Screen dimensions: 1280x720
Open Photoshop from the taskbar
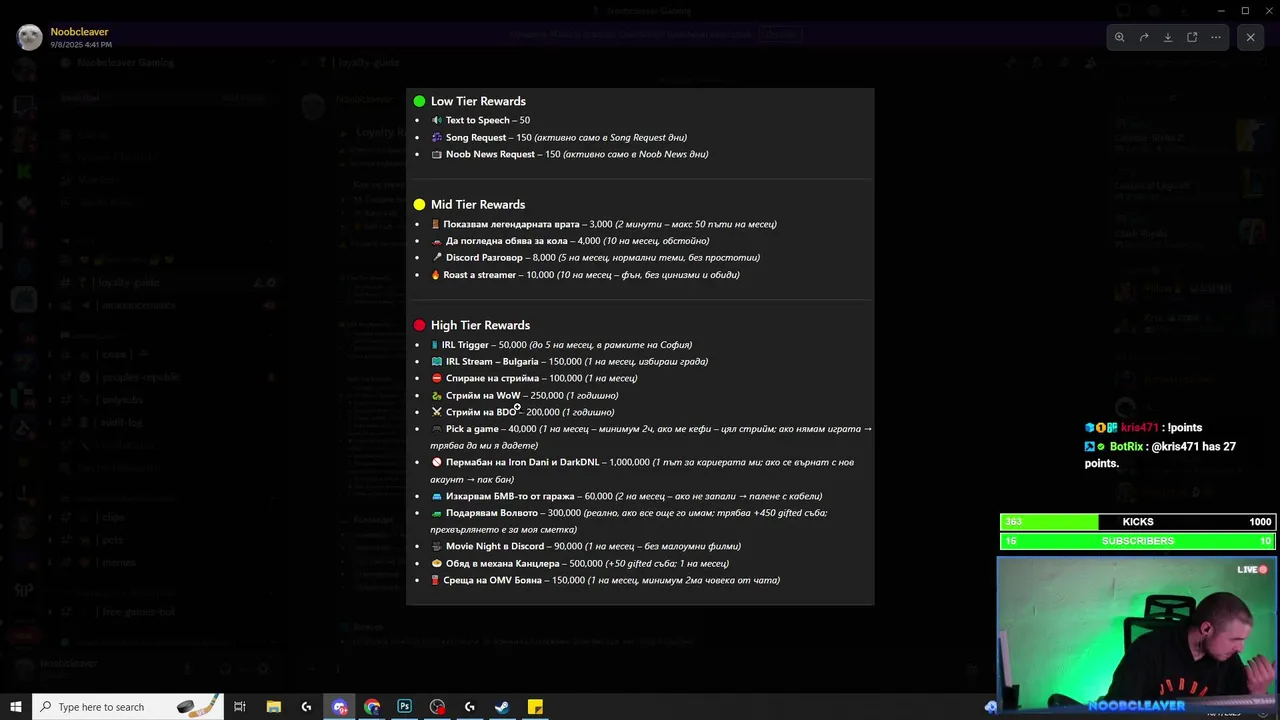click(x=404, y=707)
